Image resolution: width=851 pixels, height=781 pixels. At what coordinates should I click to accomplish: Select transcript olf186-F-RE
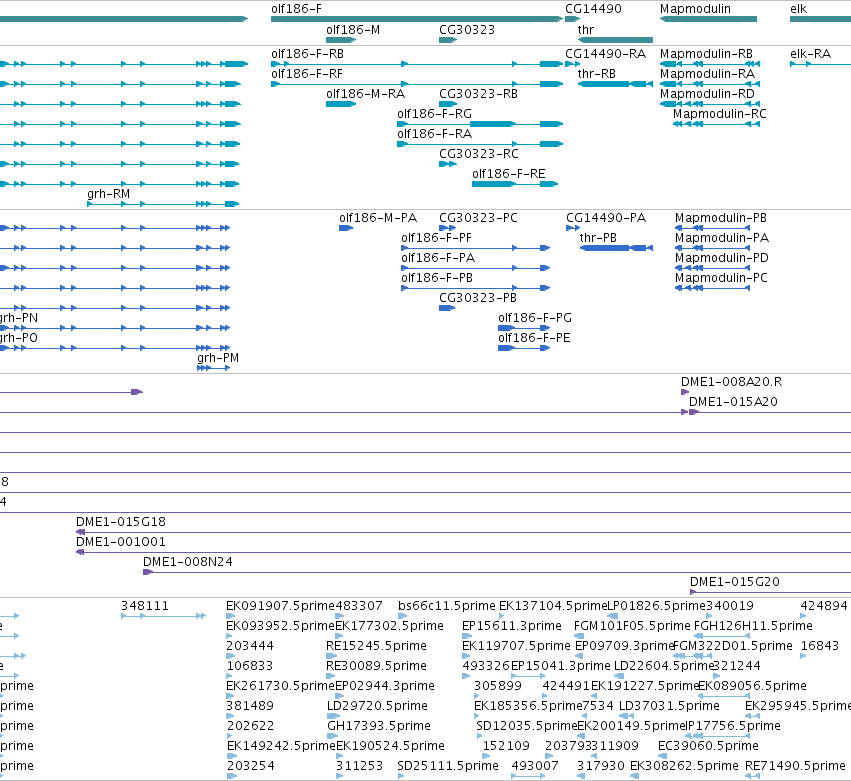pyautogui.click(x=515, y=184)
